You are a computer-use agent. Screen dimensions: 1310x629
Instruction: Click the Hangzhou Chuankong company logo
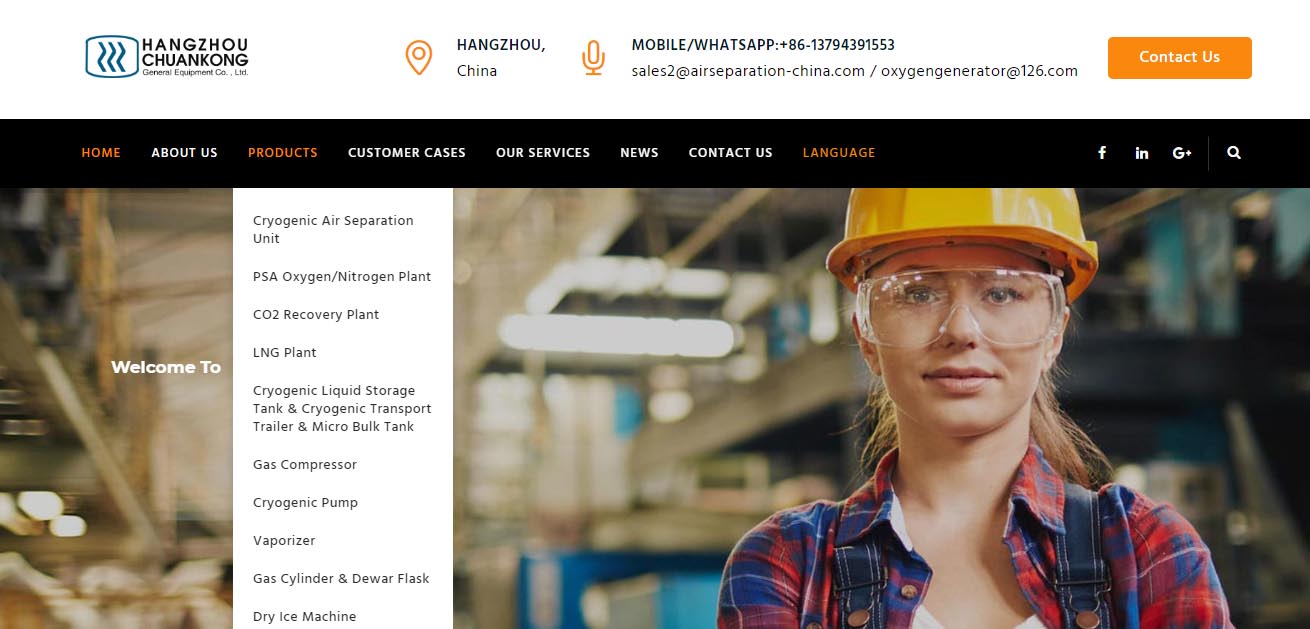[167, 57]
